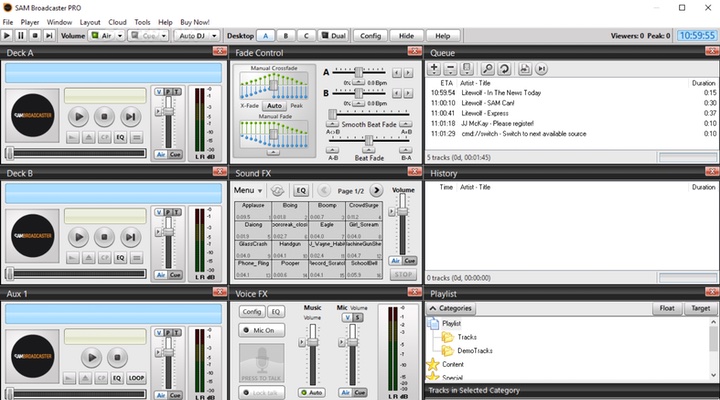Viewport: 720px width, 400px height.
Task: Expand Voice FX music volume side arrow
Action: coord(302,342)
